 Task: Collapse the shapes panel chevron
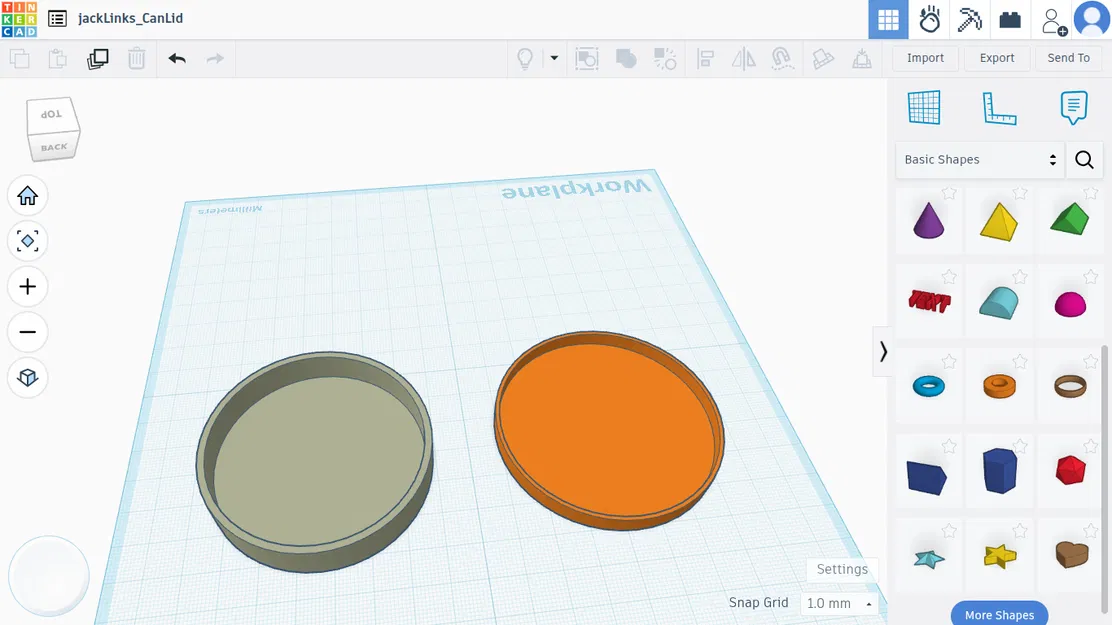coord(883,352)
